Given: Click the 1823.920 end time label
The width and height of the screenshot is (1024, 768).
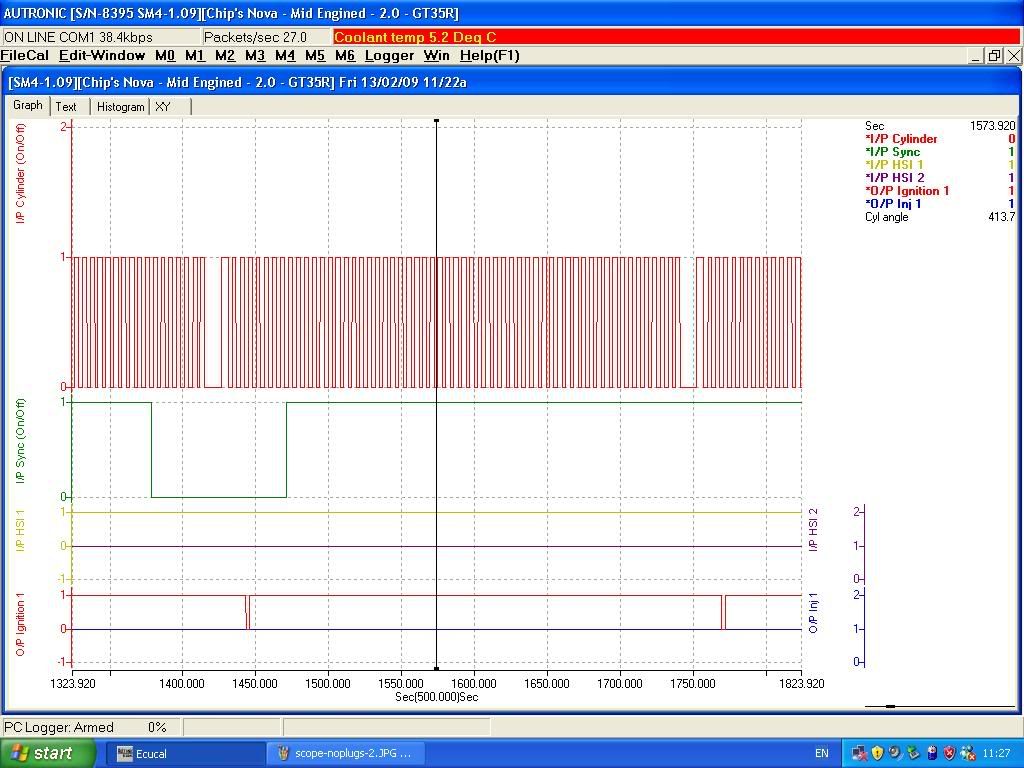Looking at the screenshot, I should pos(801,684).
